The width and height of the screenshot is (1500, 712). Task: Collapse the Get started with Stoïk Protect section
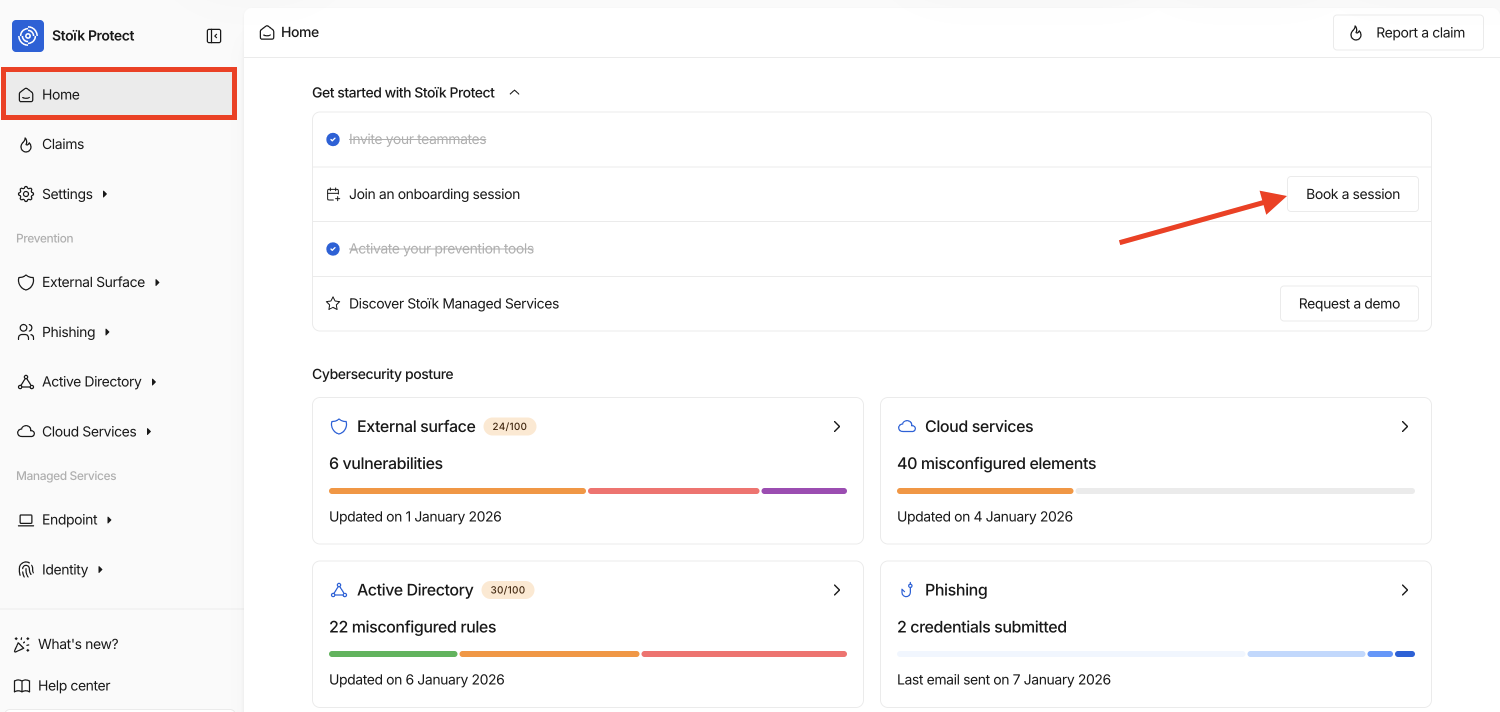(515, 93)
